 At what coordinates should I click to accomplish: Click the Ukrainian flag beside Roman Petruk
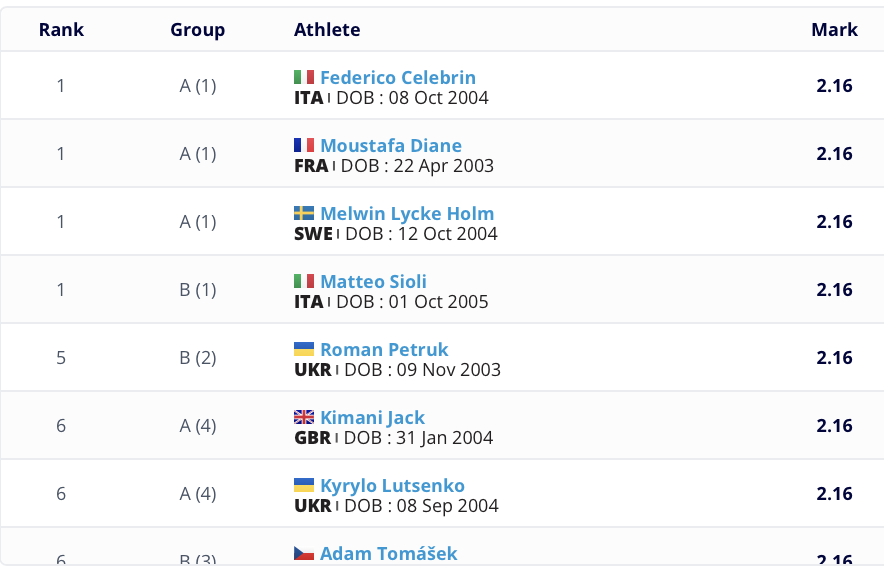pos(304,349)
